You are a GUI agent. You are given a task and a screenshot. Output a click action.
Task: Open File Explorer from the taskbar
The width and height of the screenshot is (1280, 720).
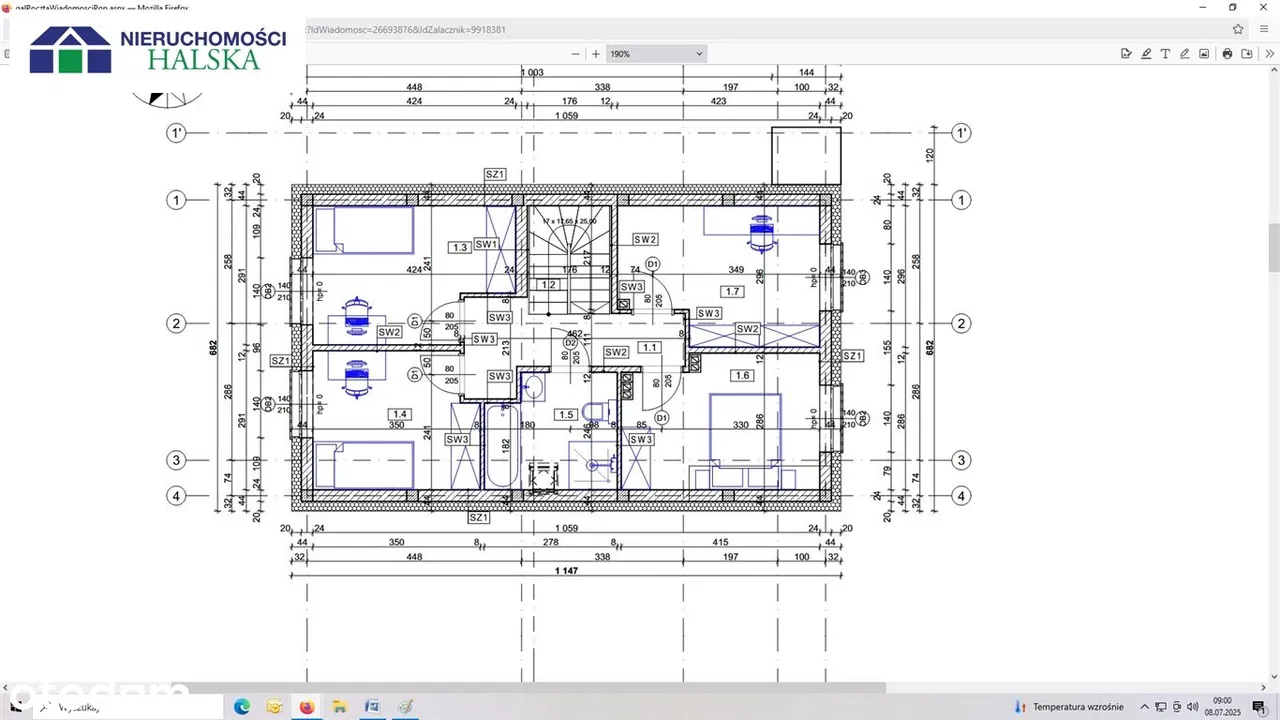click(x=274, y=707)
